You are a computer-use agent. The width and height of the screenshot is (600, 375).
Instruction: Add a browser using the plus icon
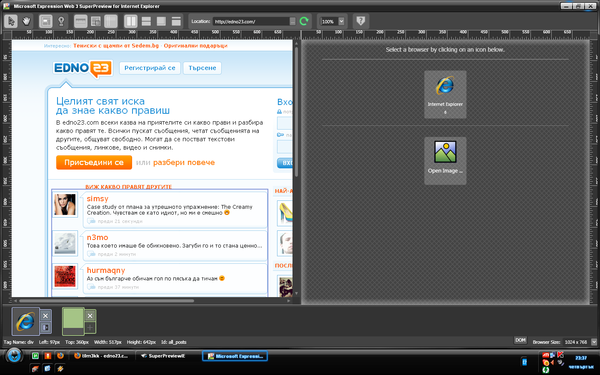pyautogui.click(x=90, y=328)
